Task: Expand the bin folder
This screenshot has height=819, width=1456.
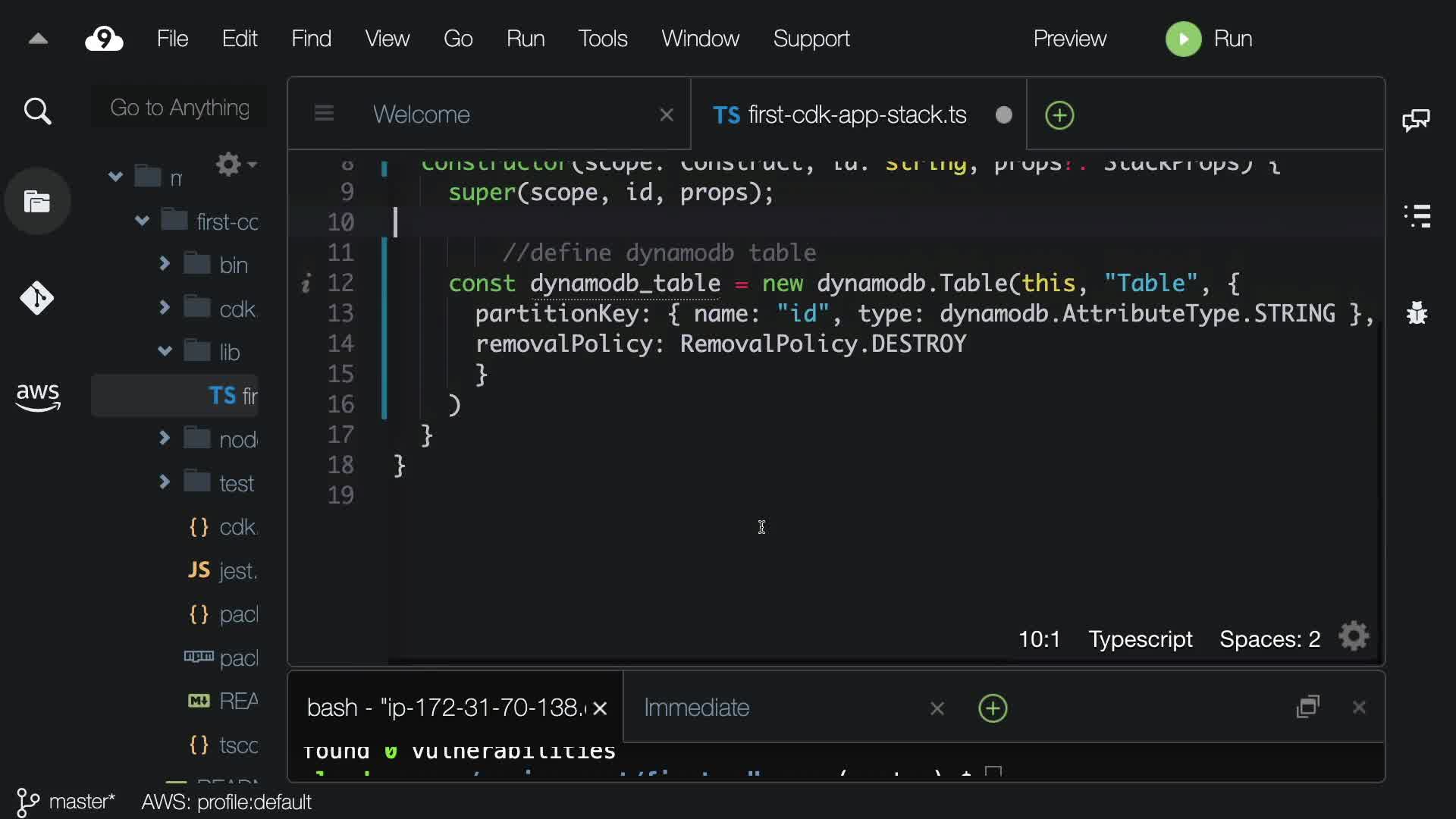Action: (165, 263)
